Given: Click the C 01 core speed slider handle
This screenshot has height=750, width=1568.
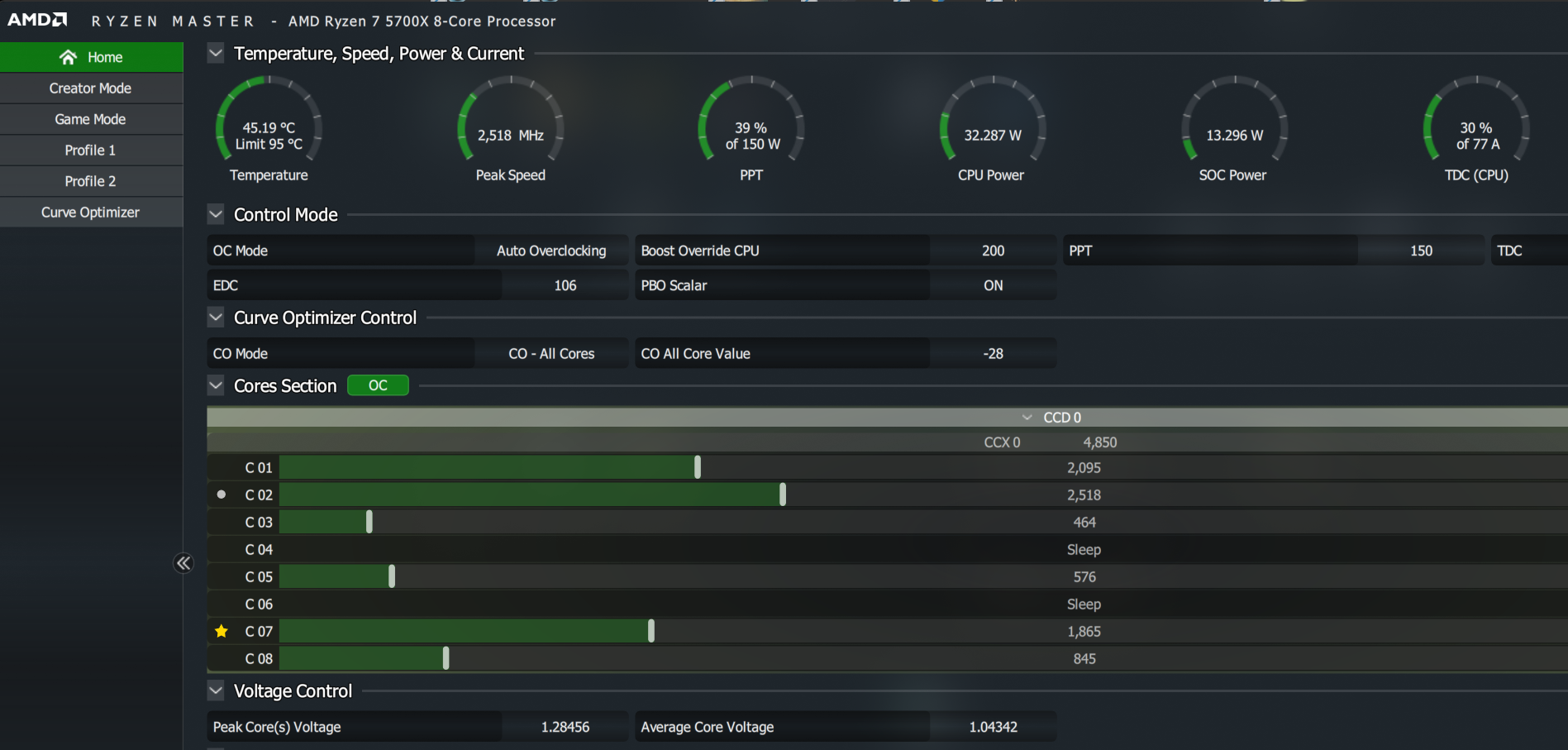Looking at the screenshot, I should tap(698, 467).
